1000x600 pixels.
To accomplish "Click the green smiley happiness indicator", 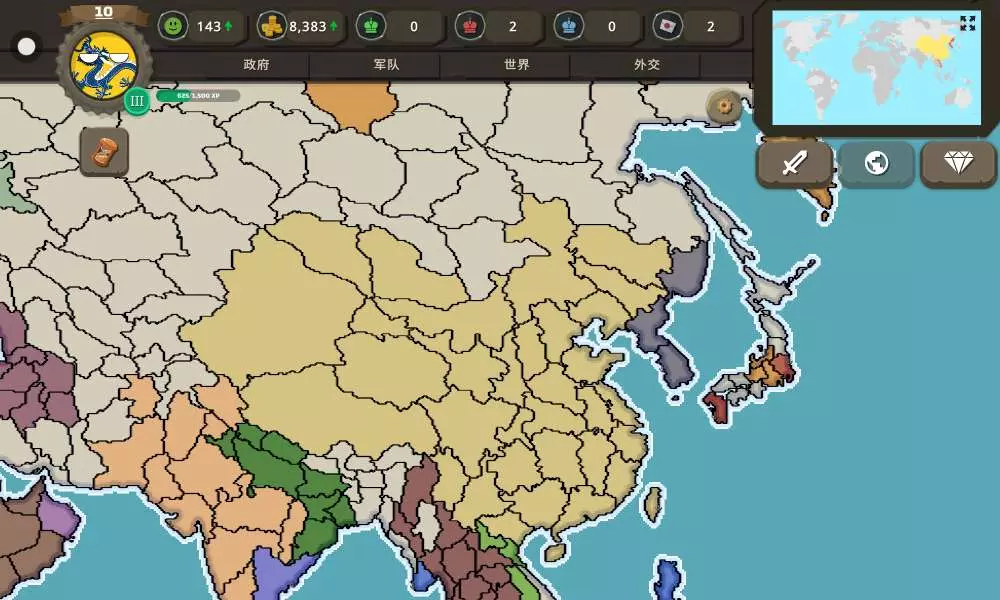I will click(174, 27).
